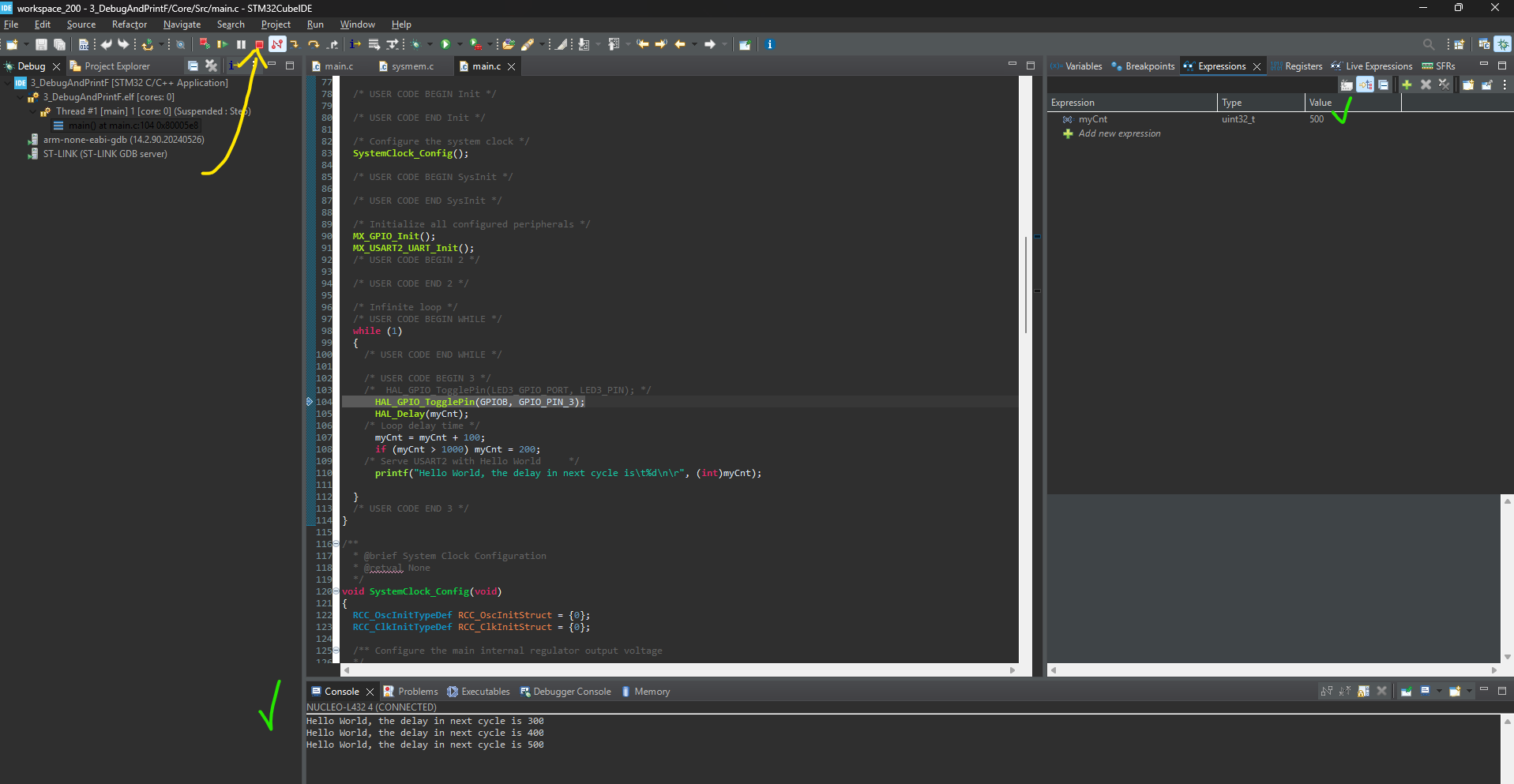This screenshot has width=1514, height=784.
Task: Click the Suspend (pause) button in toolbar
Action: click(x=242, y=45)
